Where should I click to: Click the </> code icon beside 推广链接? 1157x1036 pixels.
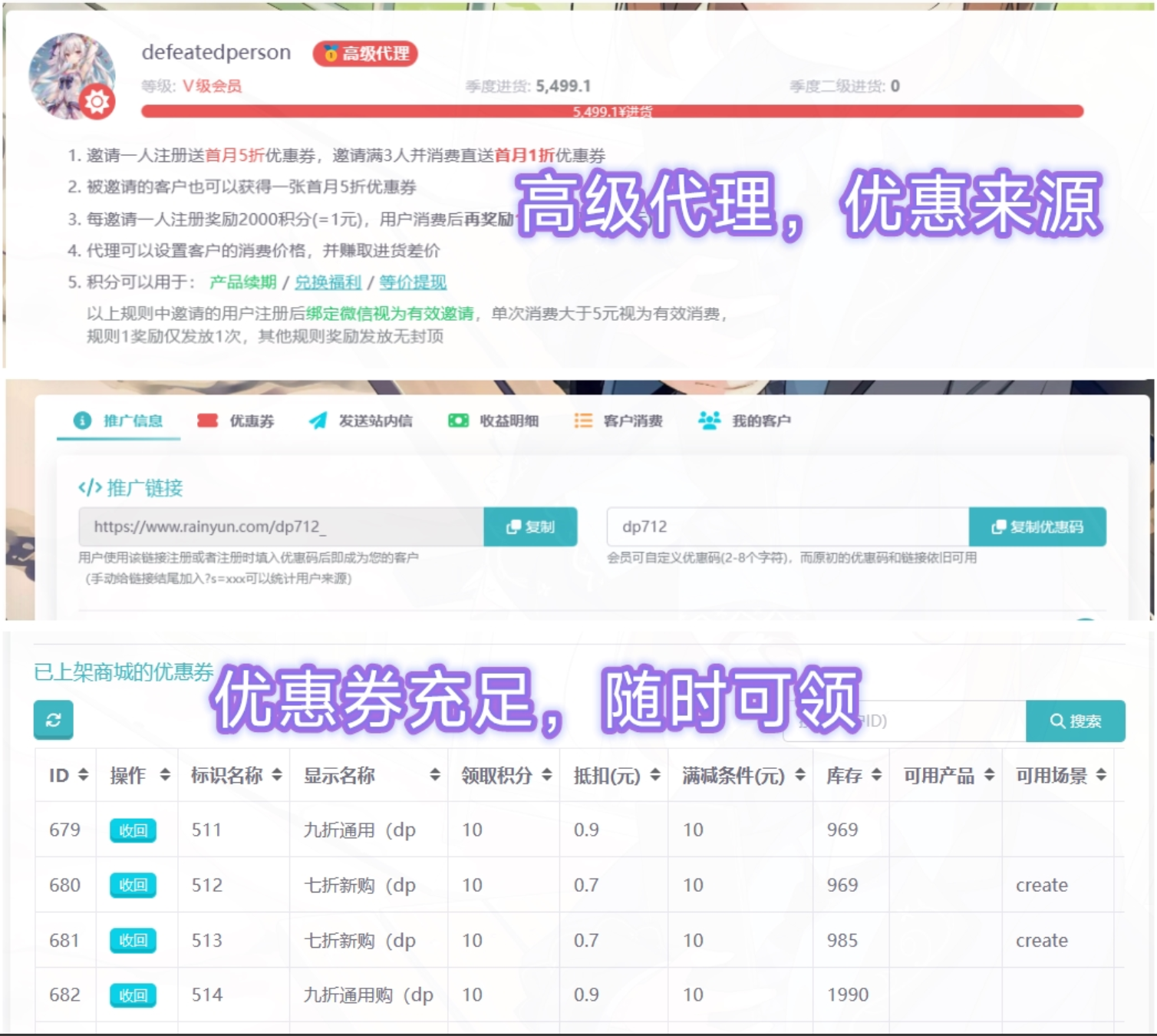tap(91, 487)
